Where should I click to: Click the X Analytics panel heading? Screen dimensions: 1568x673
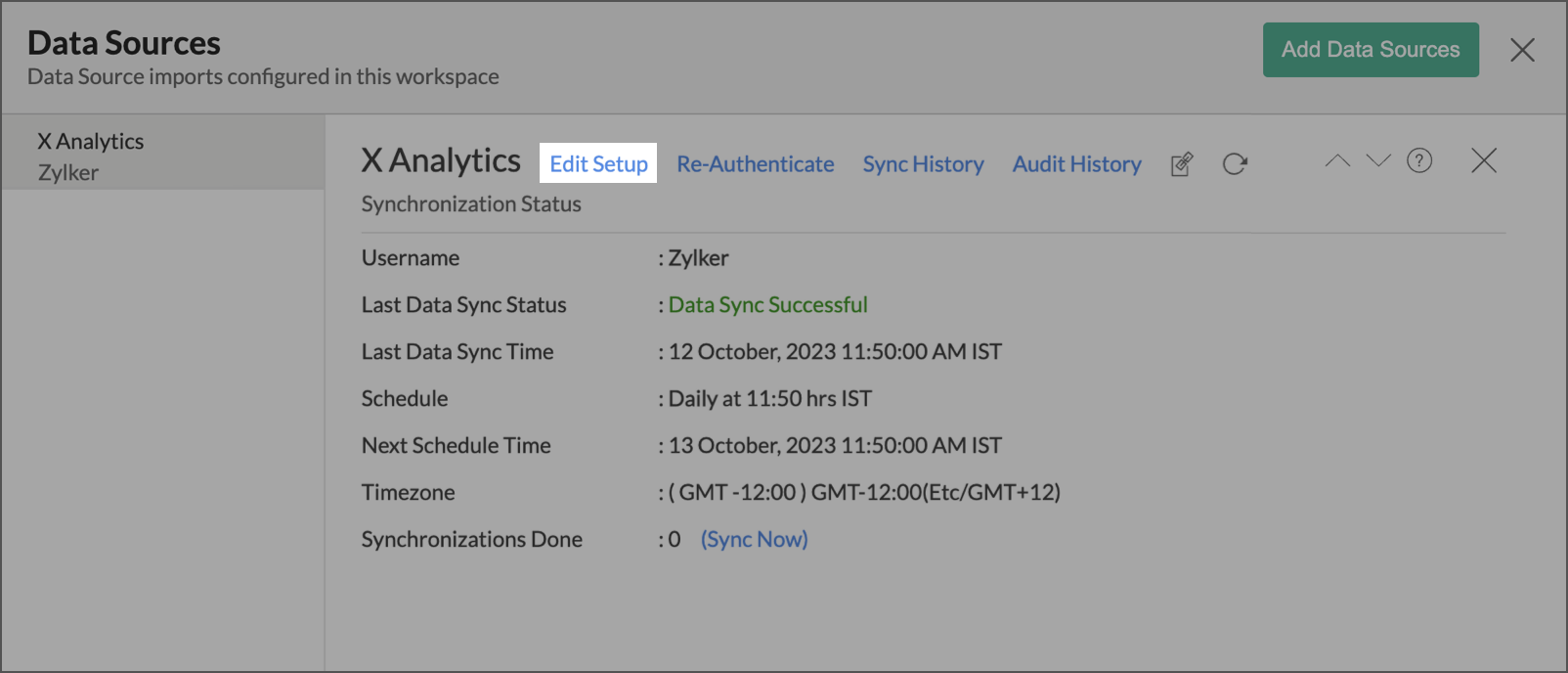(441, 160)
